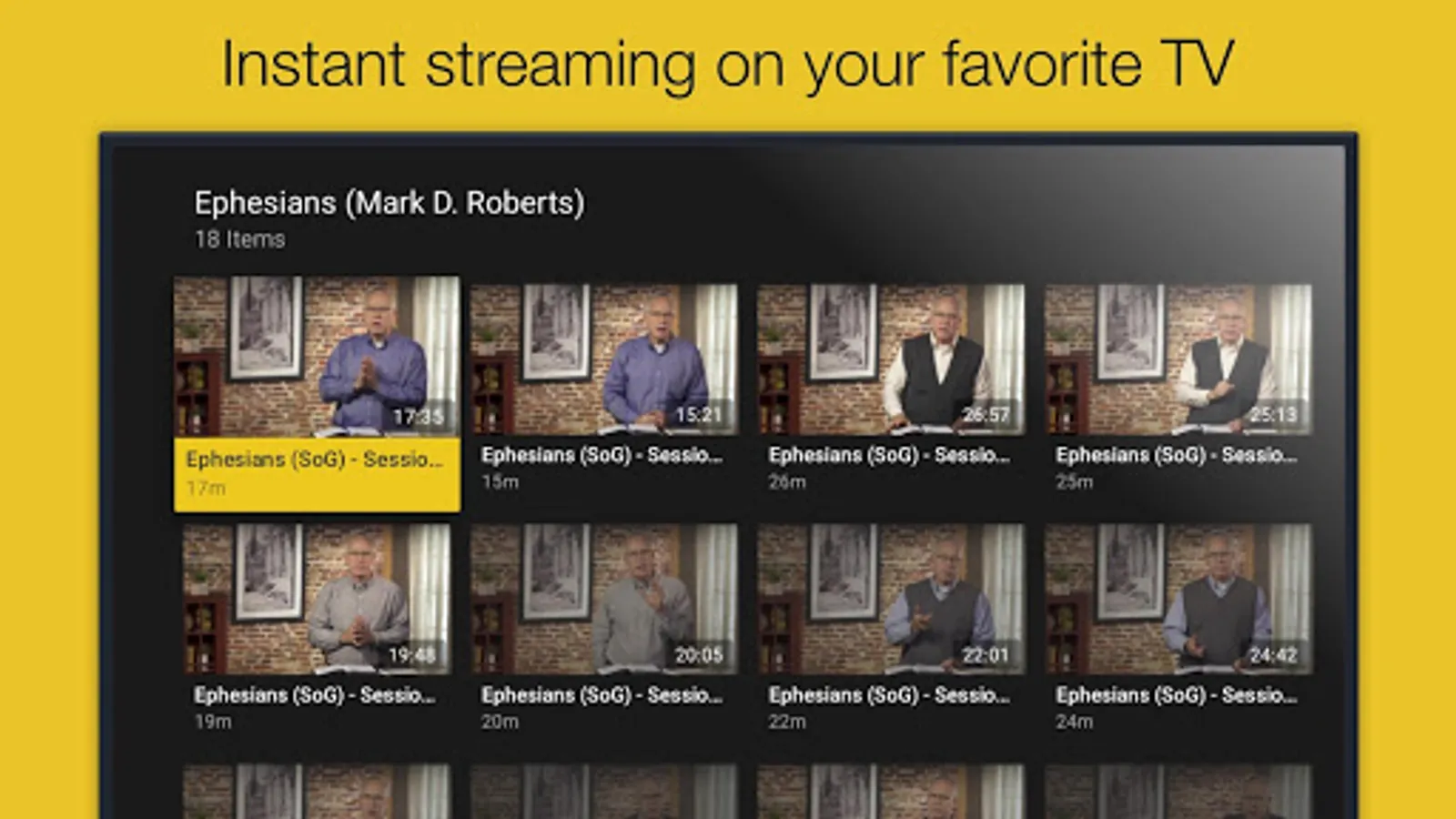Click the "15:21" timestamp overlay
Viewport: 1456px width, 819px height.
point(699,415)
